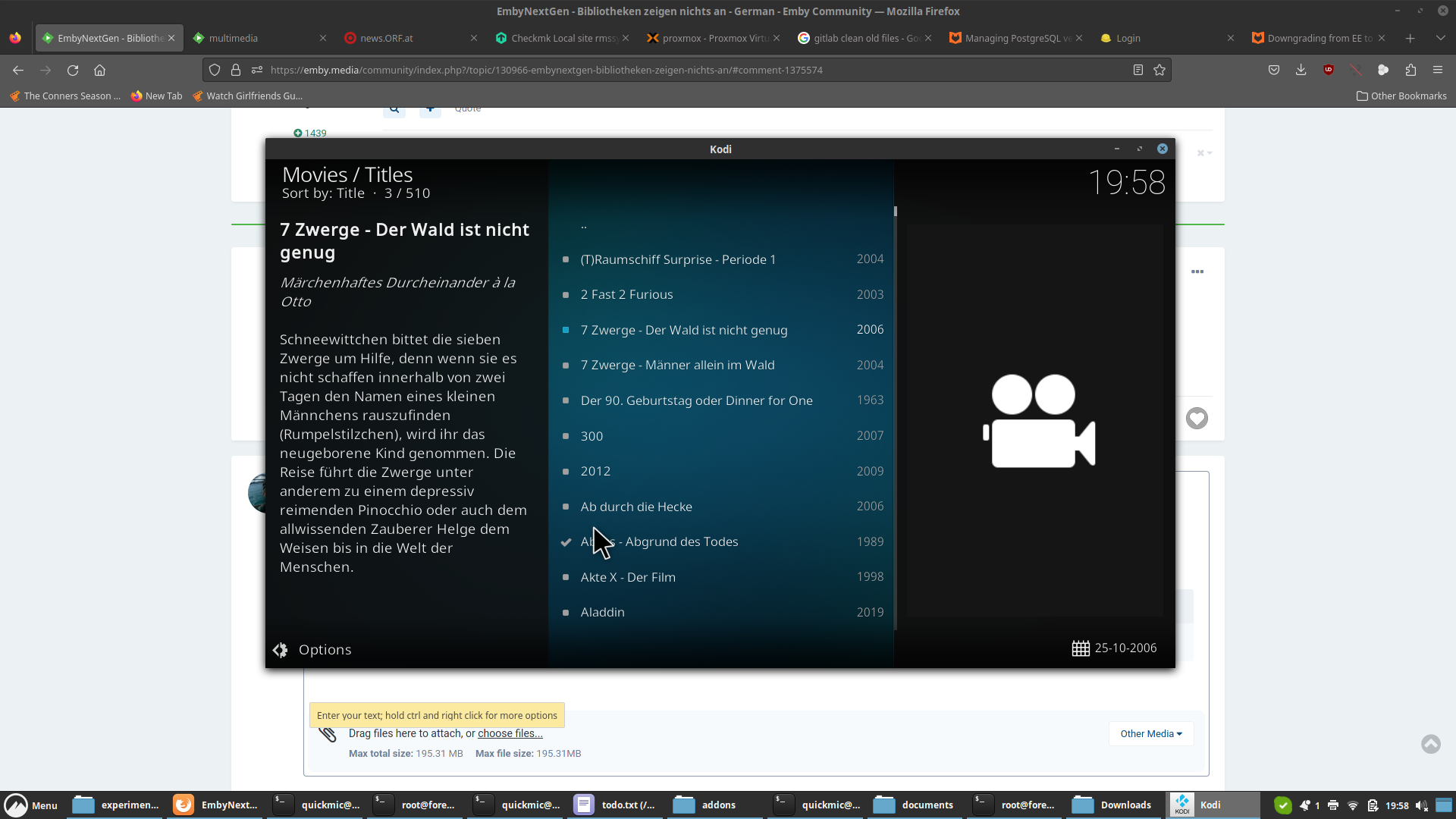Select 2 Fast 2 Furious movie entry

click(626, 295)
